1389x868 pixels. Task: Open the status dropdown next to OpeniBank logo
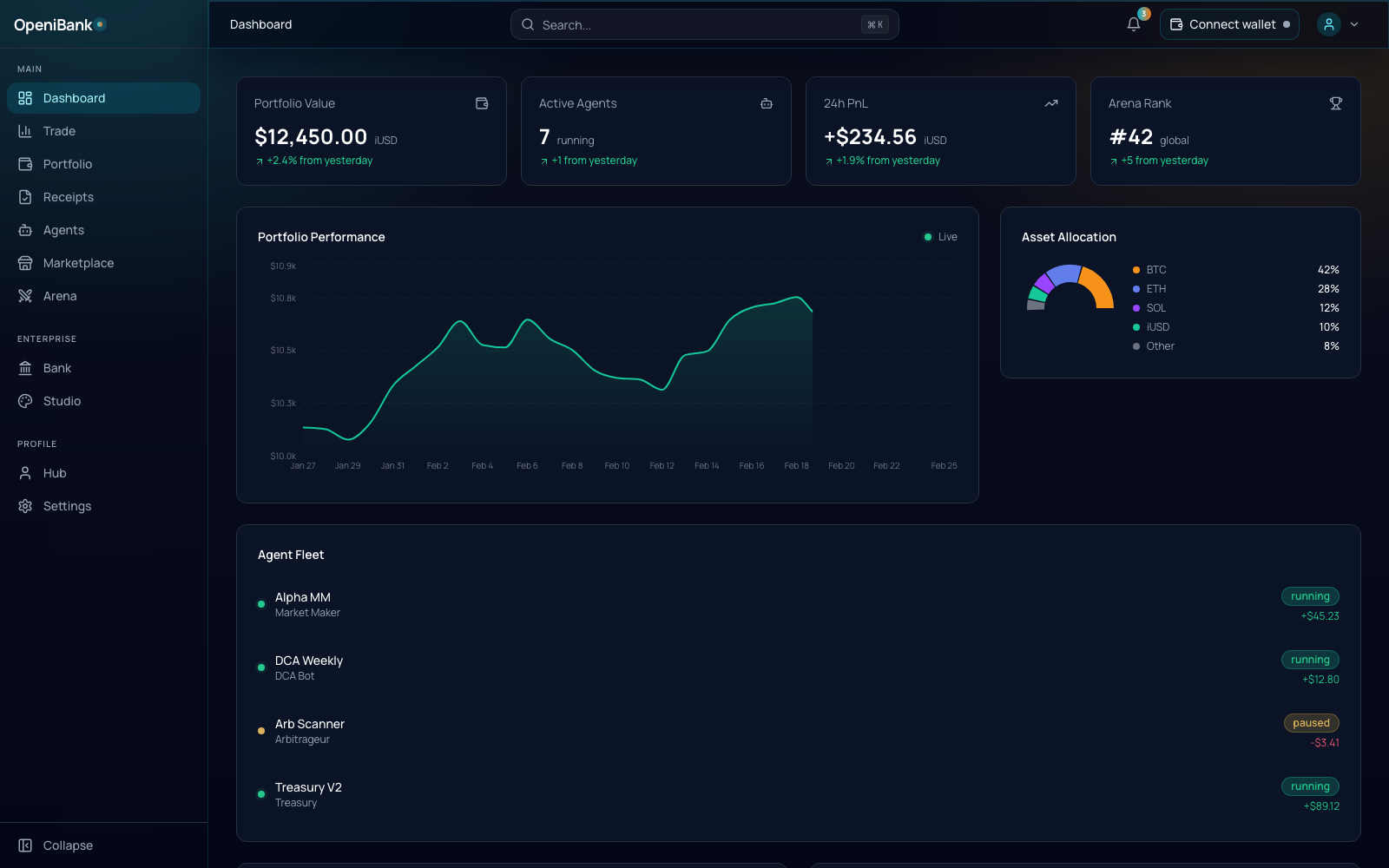coord(102,25)
